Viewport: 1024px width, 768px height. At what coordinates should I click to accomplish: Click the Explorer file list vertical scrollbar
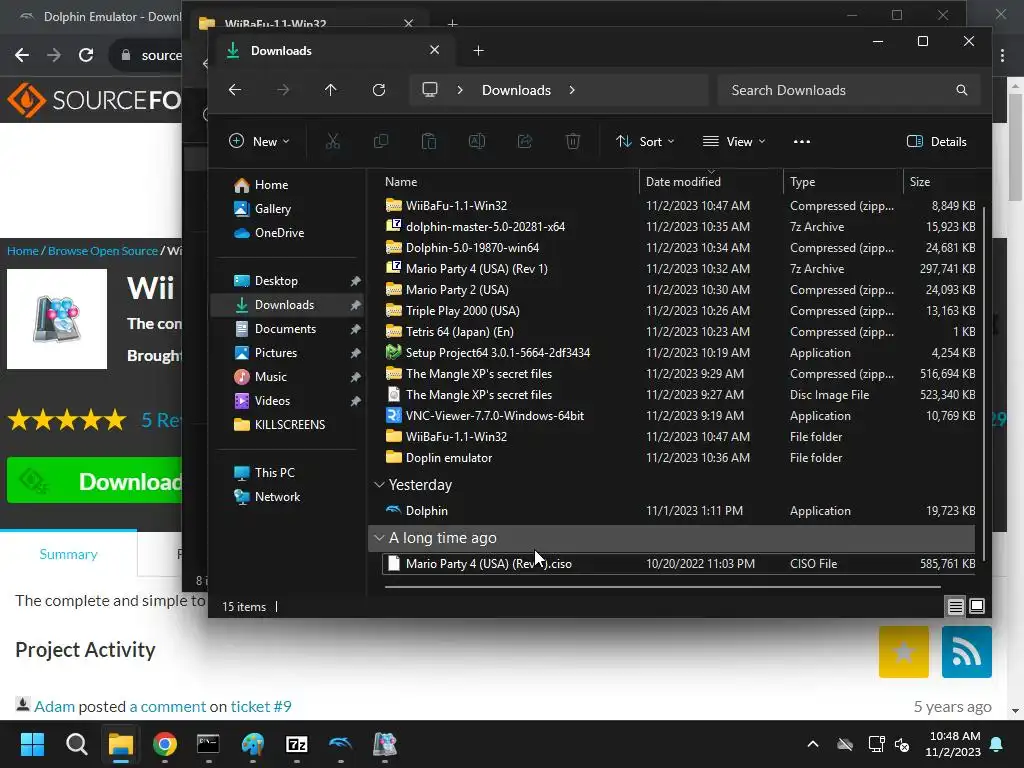point(984,382)
